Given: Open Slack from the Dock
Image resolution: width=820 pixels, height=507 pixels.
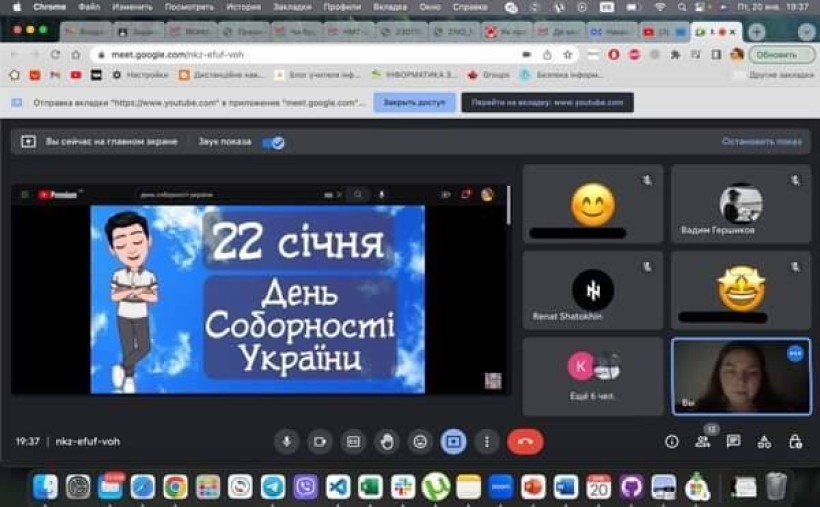Looking at the screenshot, I should 403,487.
